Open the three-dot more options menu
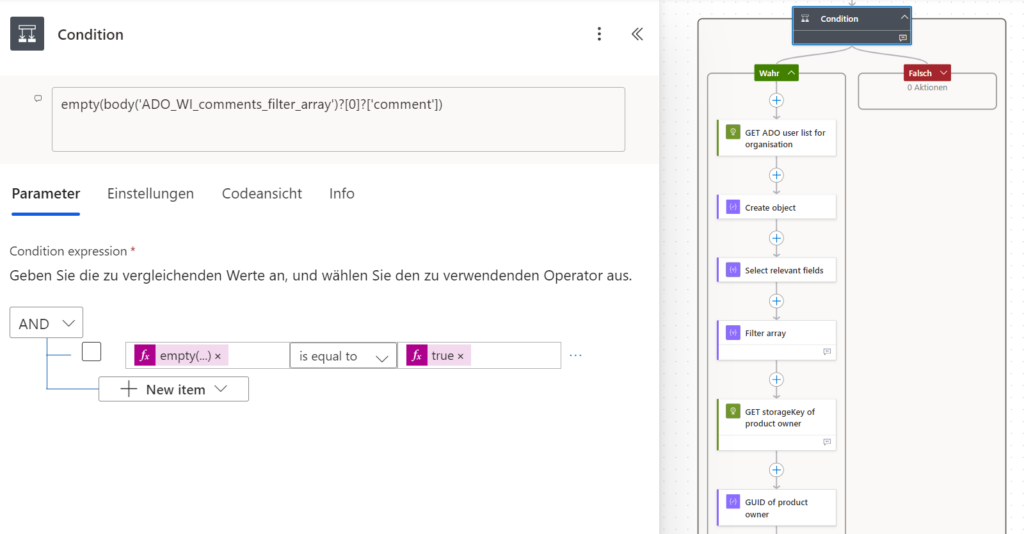 pyautogui.click(x=599, y=34)
